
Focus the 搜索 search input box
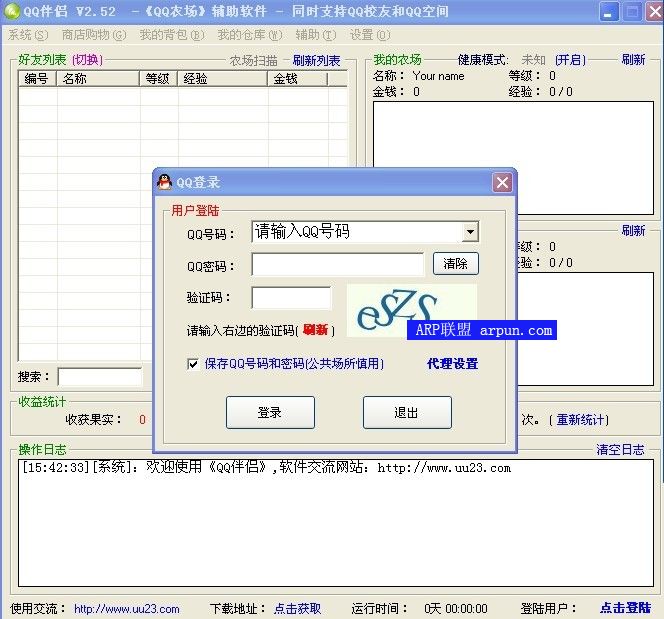click(100, 376)
